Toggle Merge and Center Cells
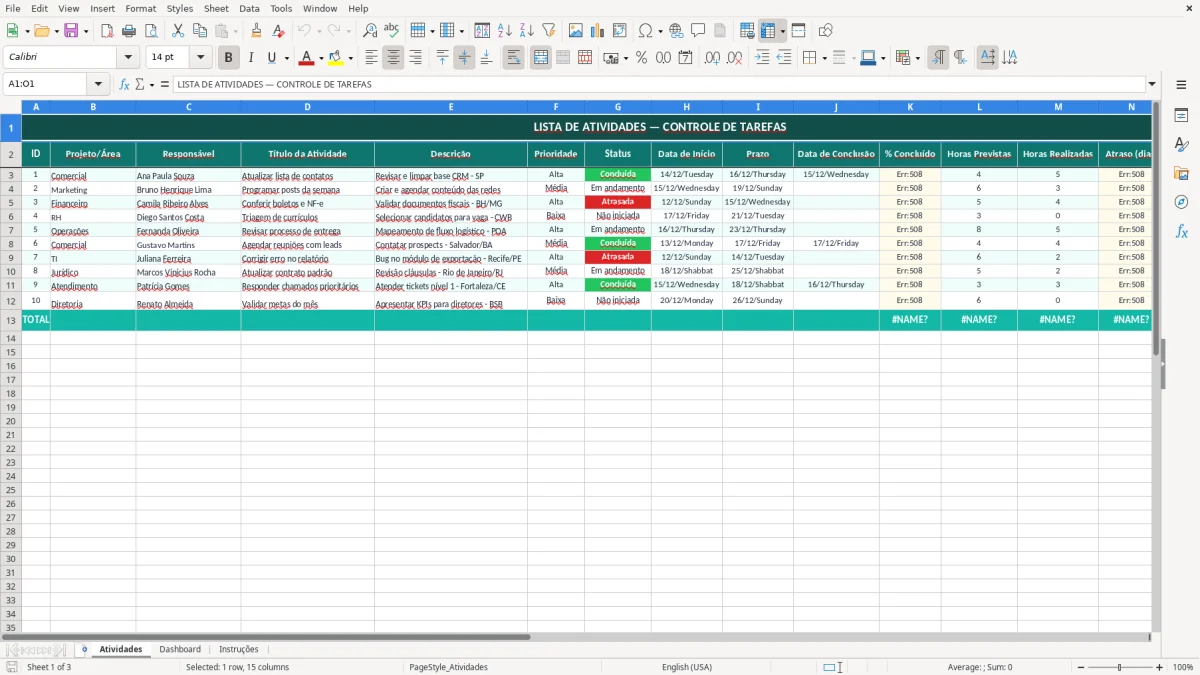 coord(540,58)
